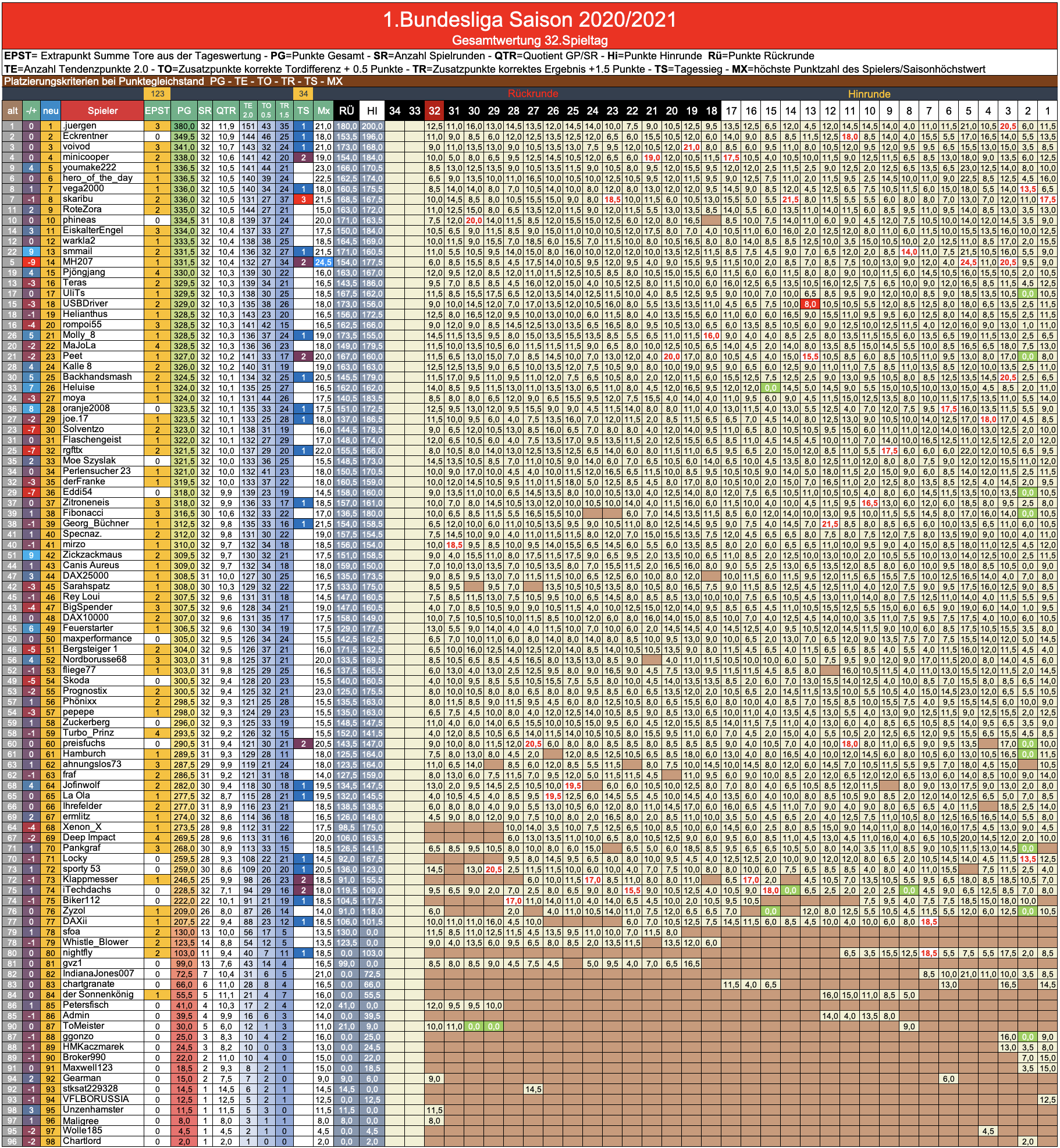This screenshot has height=1148, width=1060.
Task: Select the 'Mx' column header
Action: [x=323, y=110]
